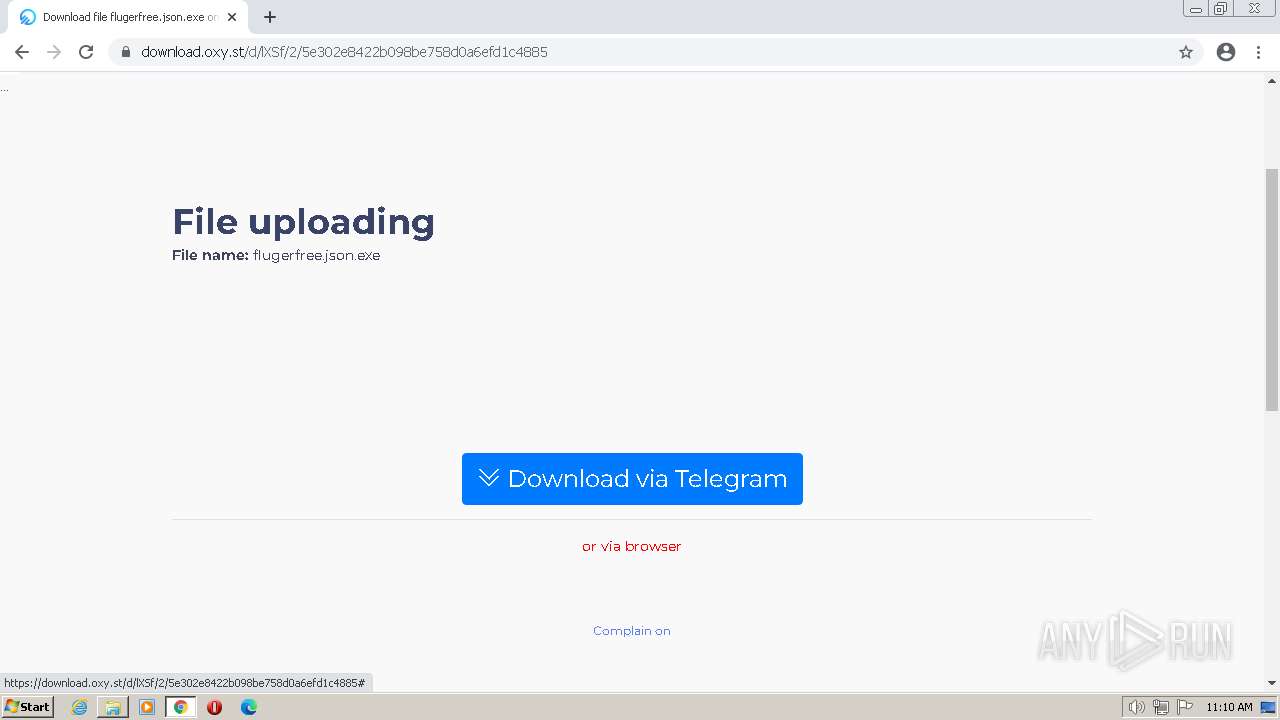Click Download via Telegram button
This screenshot has width=1280, height=720.
pos(632,479)
